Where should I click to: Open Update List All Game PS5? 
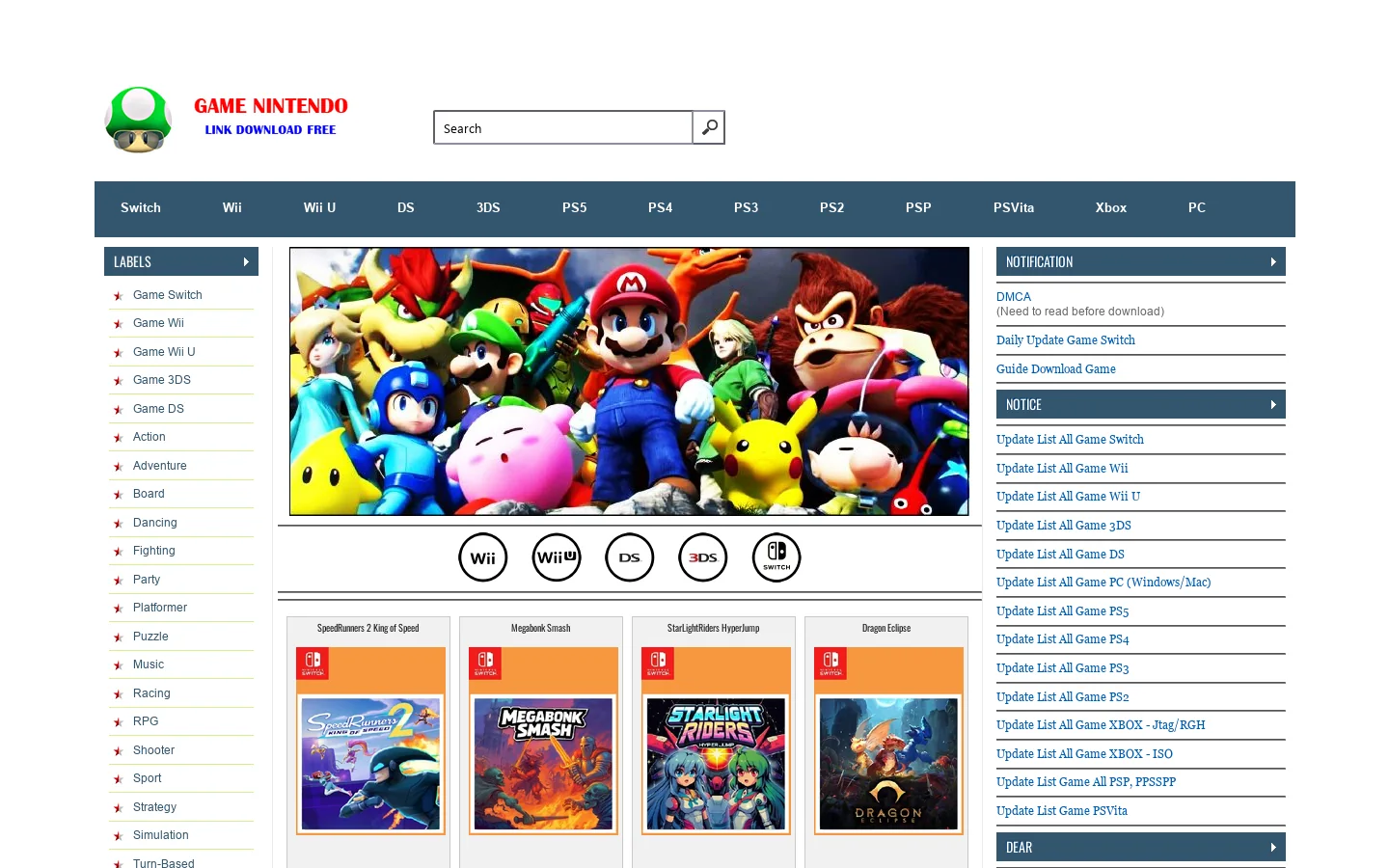click(x=1063, y=611)
